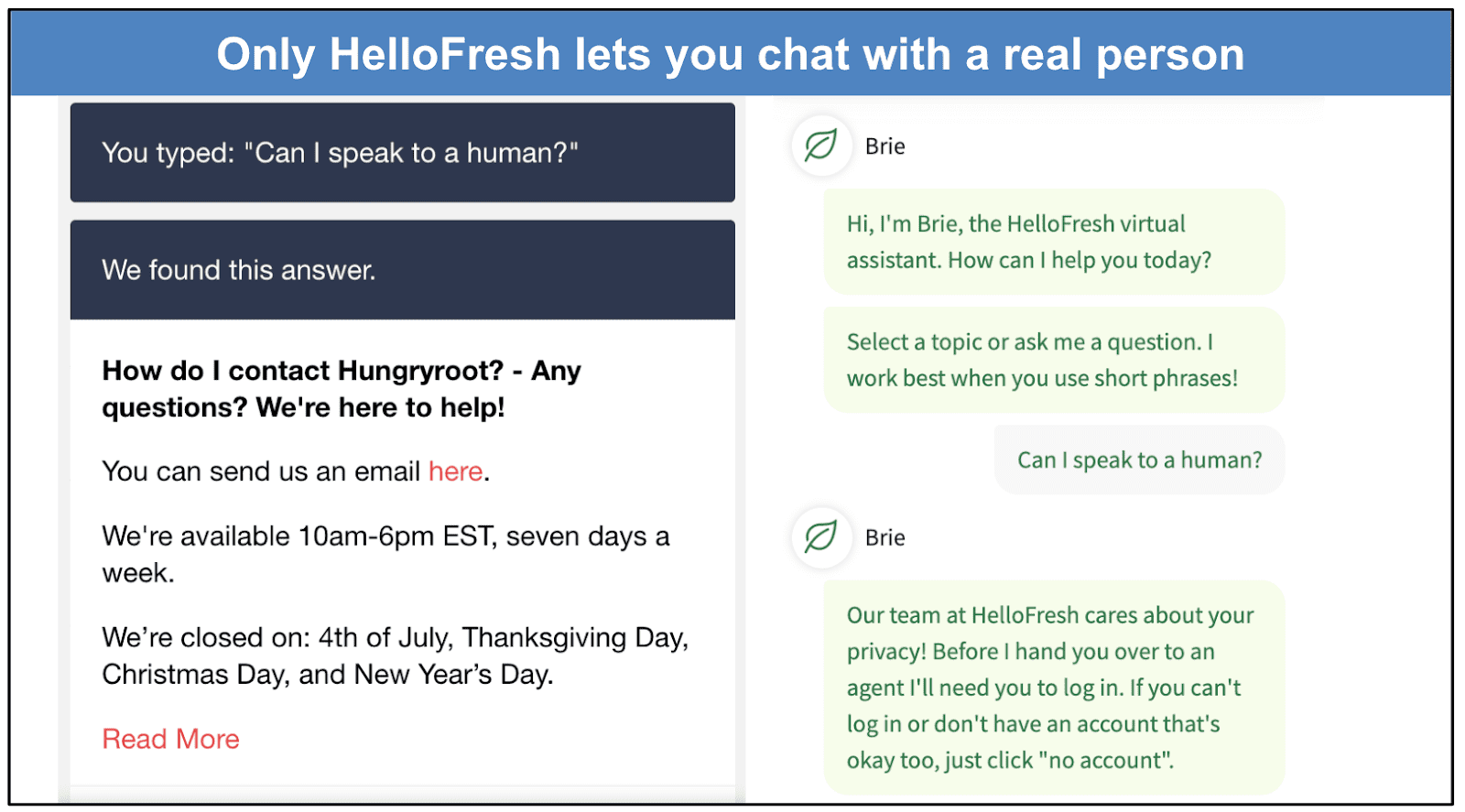Click the privacy notice message bubble
The width and height of the screenshot is (1465, 812).
(1053, 687)
